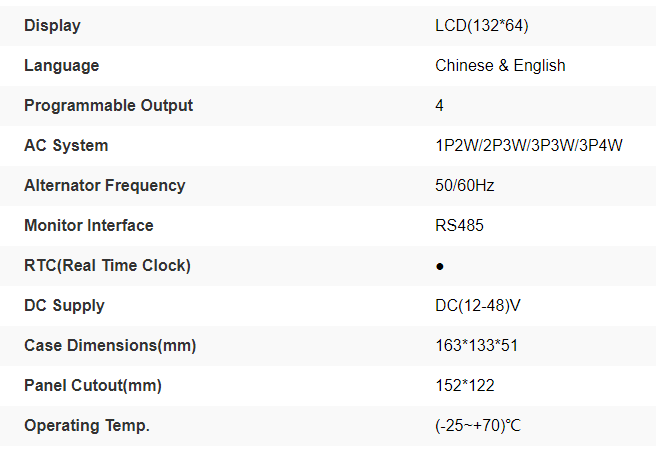Select the 50/60Hz frequency value

(465, 185)
